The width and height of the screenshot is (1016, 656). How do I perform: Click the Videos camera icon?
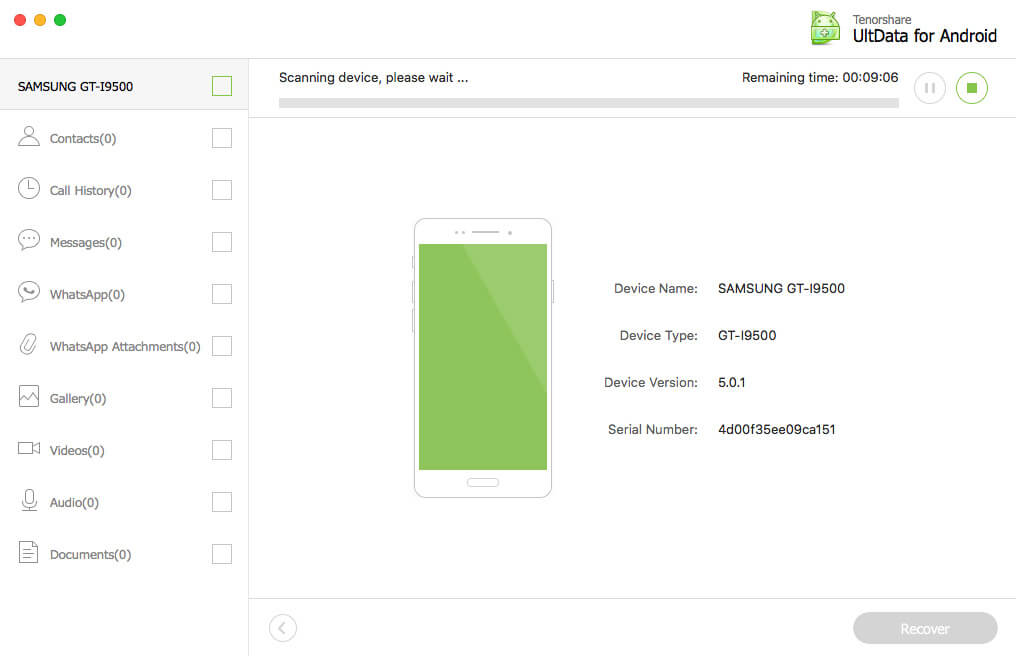coord(29,448)
